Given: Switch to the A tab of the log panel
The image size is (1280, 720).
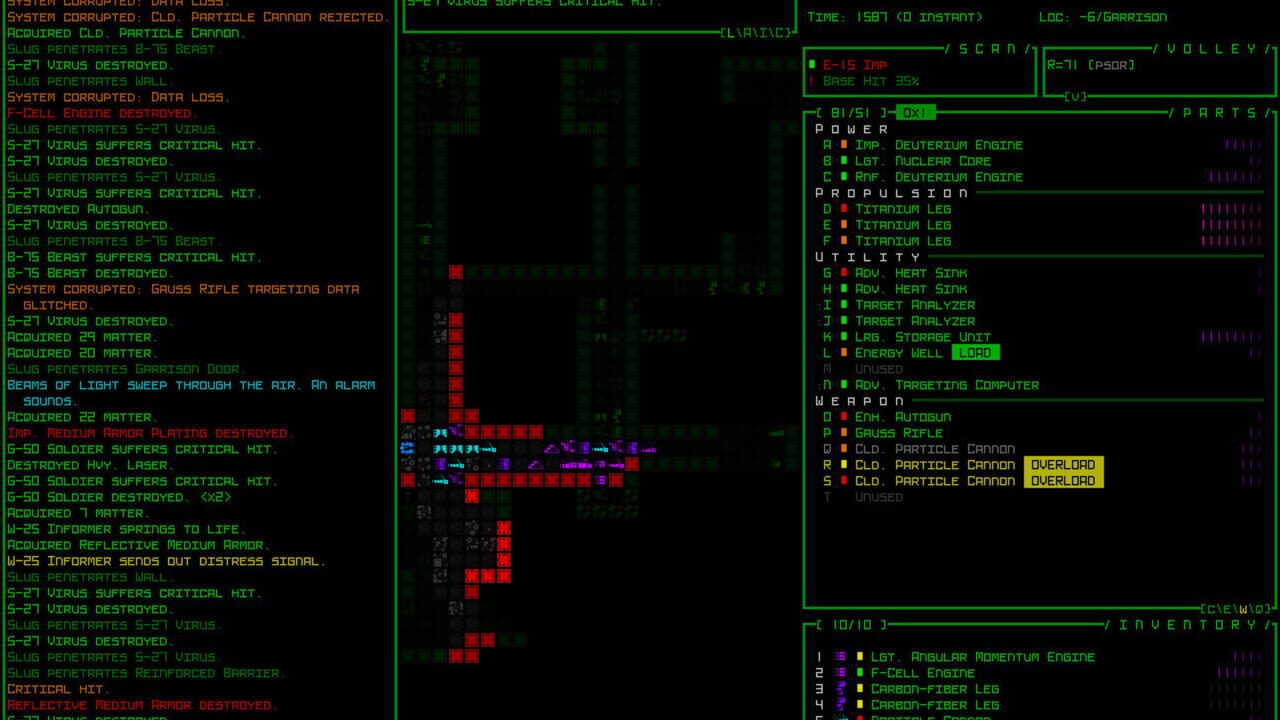Looking at the screenshot, I should click(x=748, y=33).
